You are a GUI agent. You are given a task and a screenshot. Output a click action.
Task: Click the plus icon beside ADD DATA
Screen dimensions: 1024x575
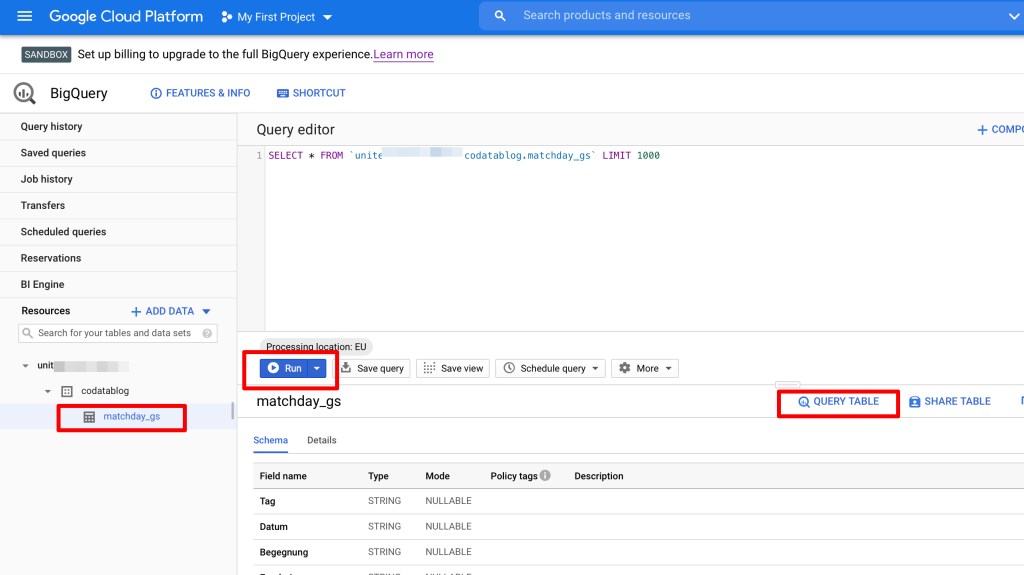click(136, 312)
